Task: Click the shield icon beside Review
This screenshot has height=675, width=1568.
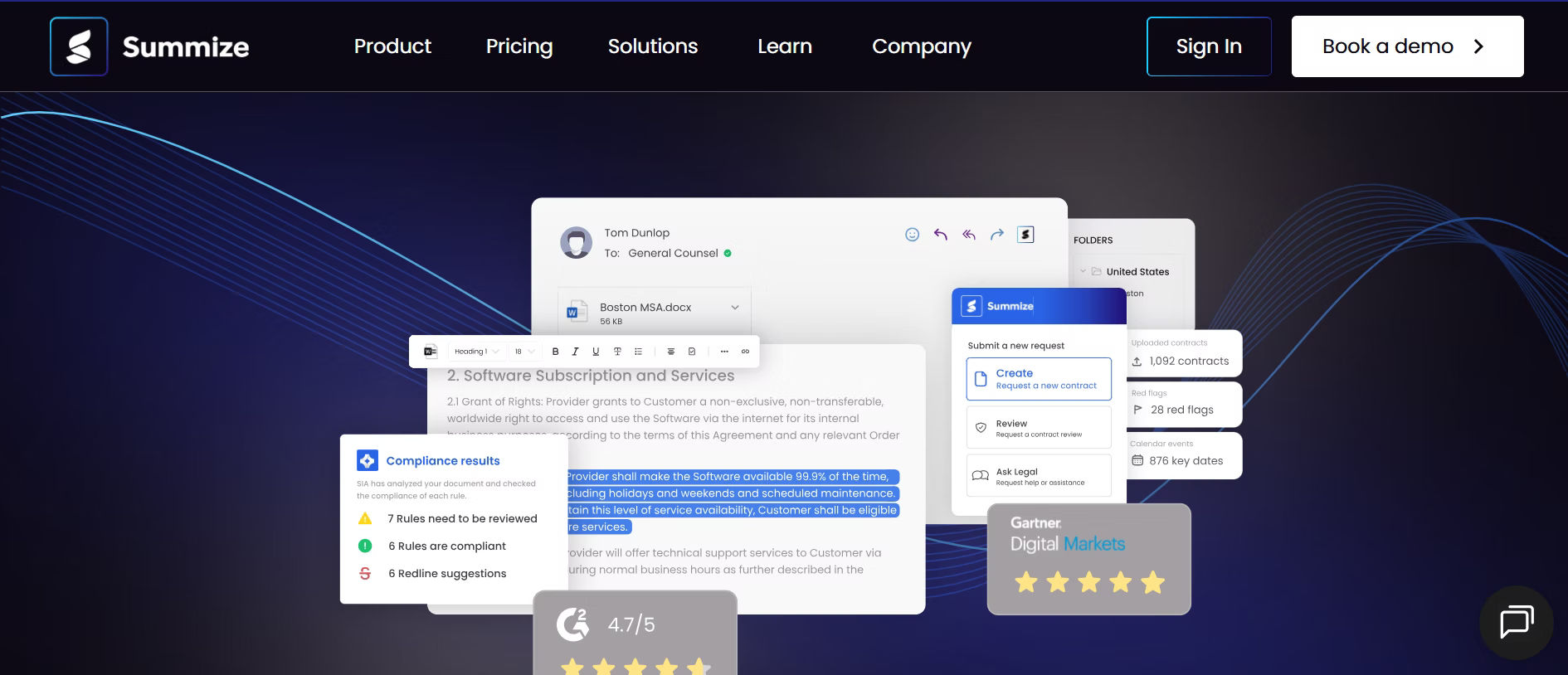Action: (981, 428)
